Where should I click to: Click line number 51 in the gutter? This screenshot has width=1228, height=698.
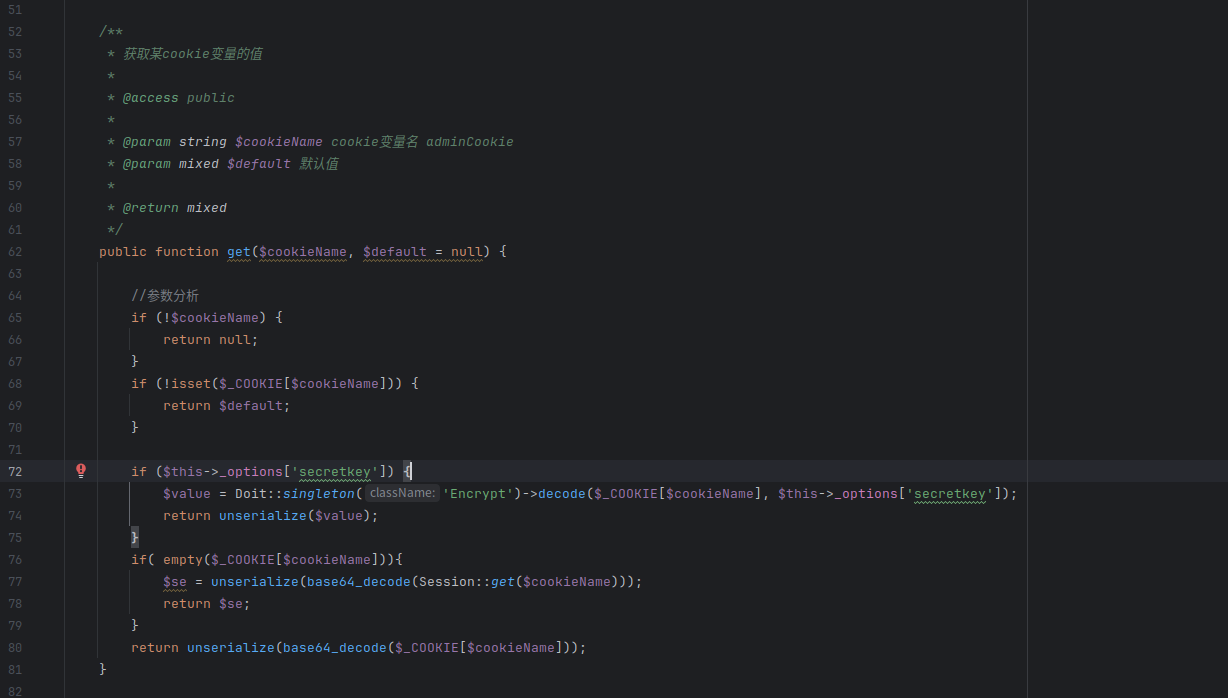click(14, 9)
